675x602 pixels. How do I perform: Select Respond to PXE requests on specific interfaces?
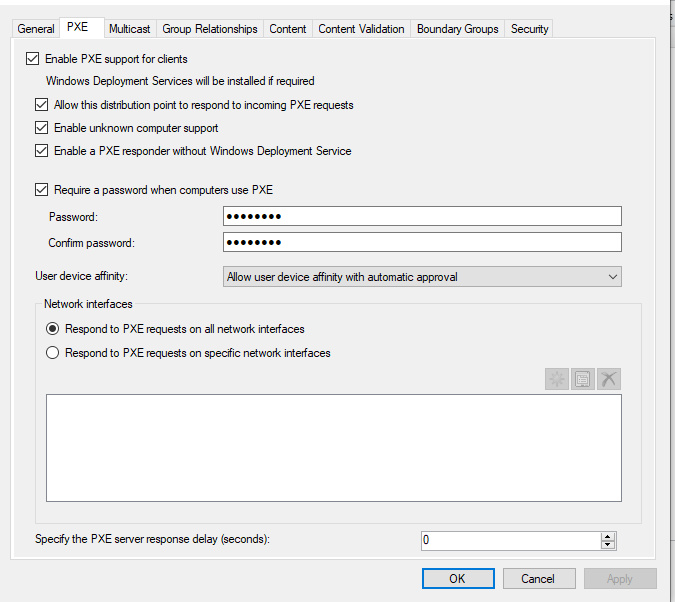pos(53,353)
